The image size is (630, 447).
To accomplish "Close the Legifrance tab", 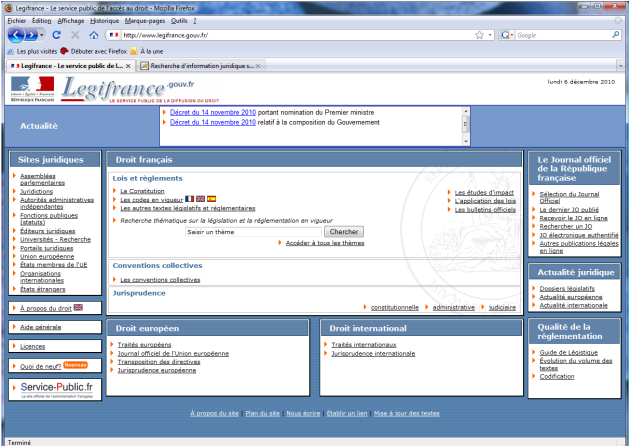I will tap(128, 66).
